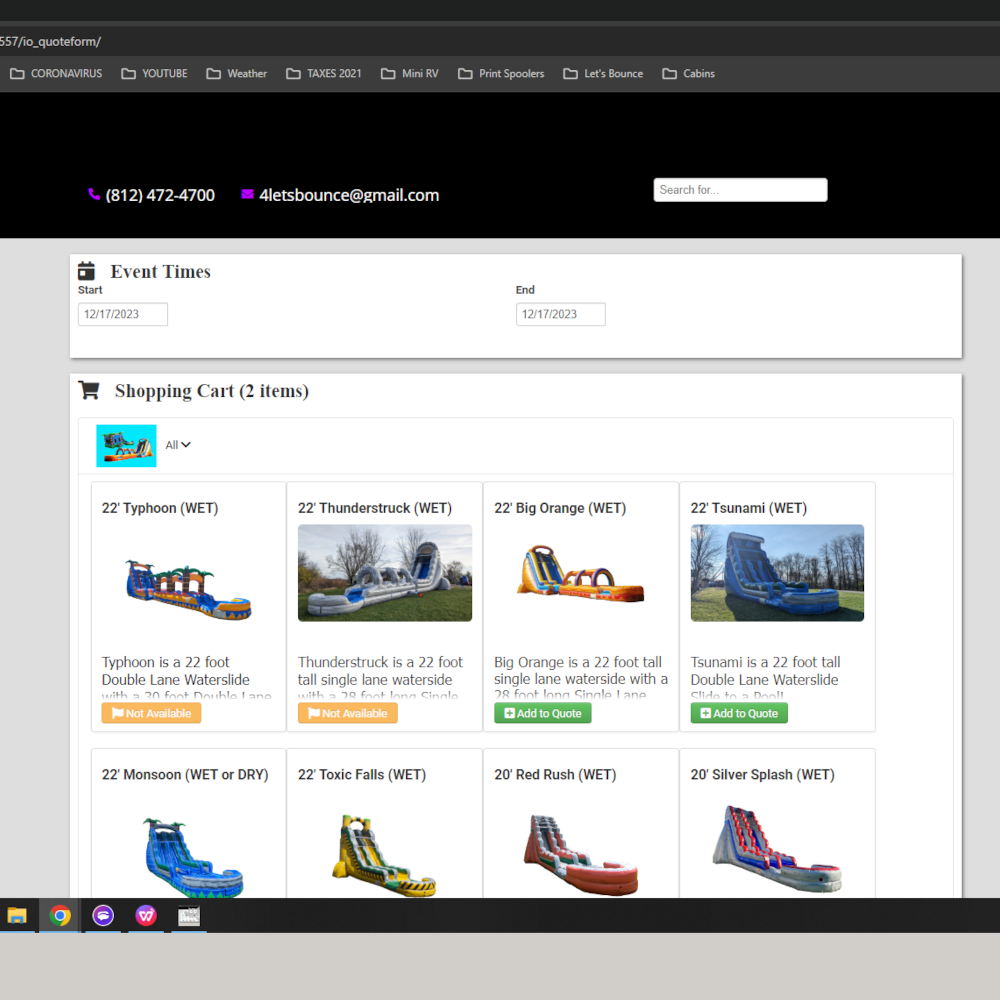Add 22' Tsunami to quote
The image size is (1000, 1000).
[x=739, y=713]
